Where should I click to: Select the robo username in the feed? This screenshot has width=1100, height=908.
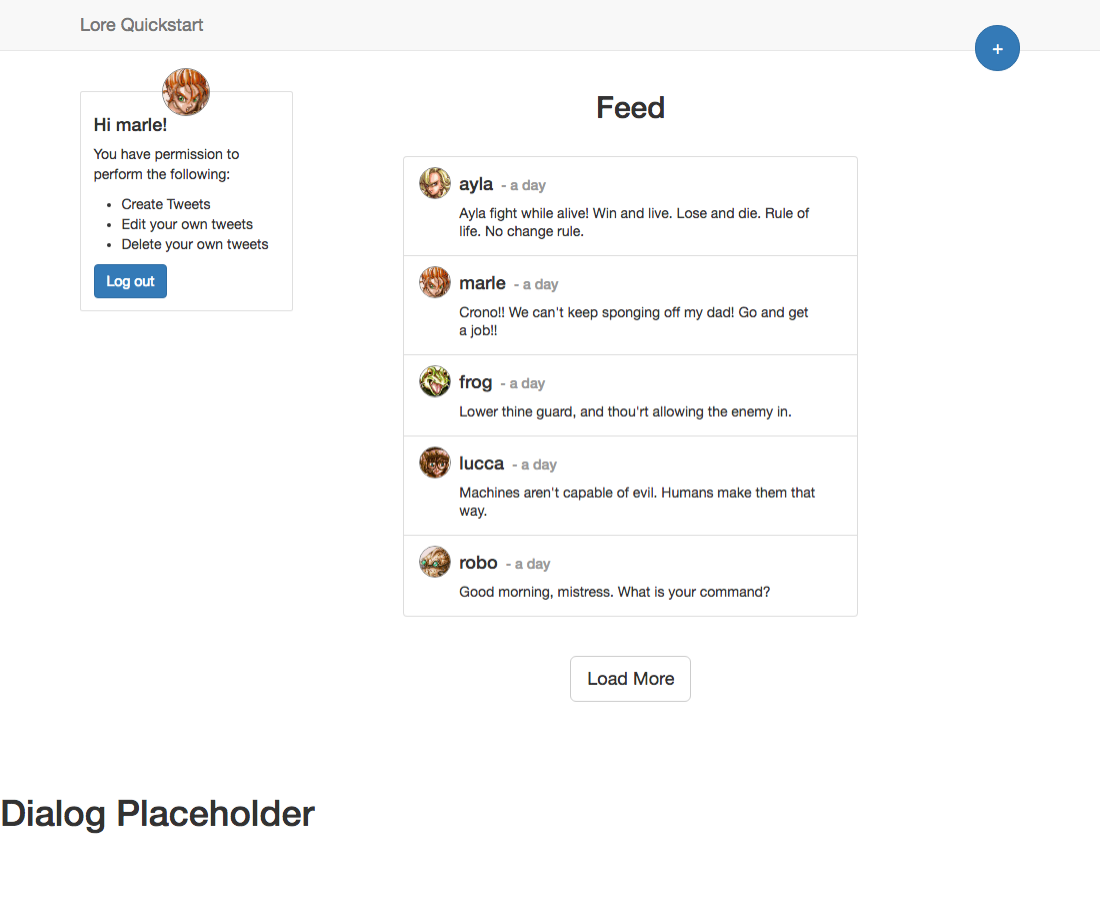(478, 563)
